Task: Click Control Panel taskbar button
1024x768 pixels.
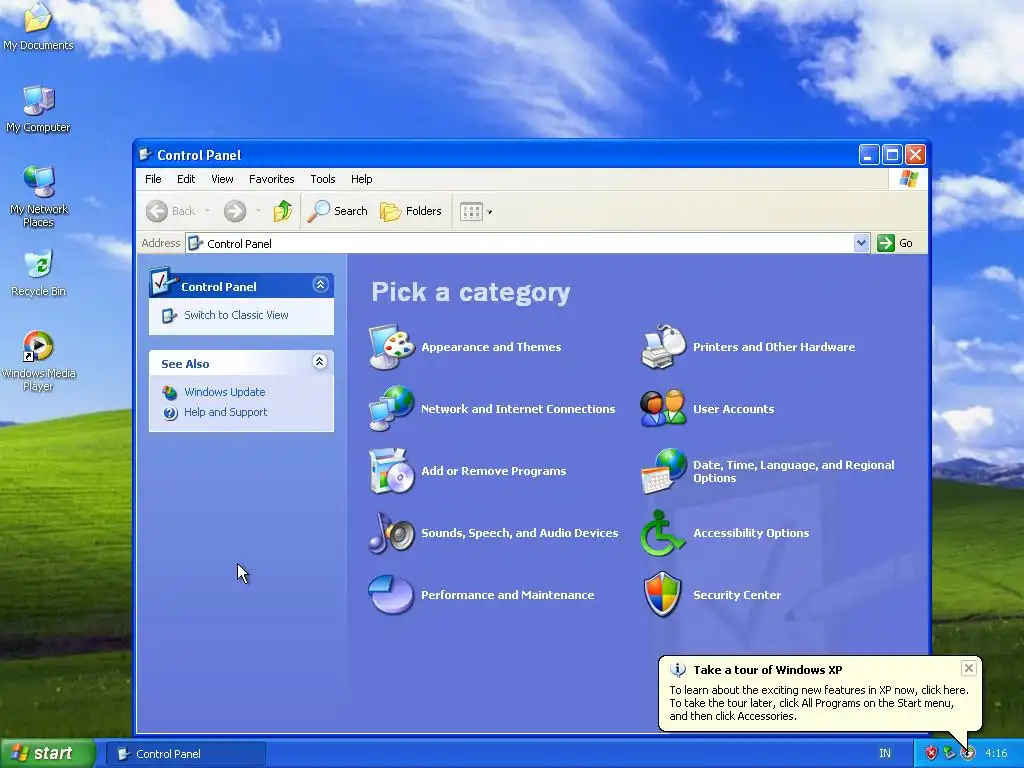Action: (186, 754)
